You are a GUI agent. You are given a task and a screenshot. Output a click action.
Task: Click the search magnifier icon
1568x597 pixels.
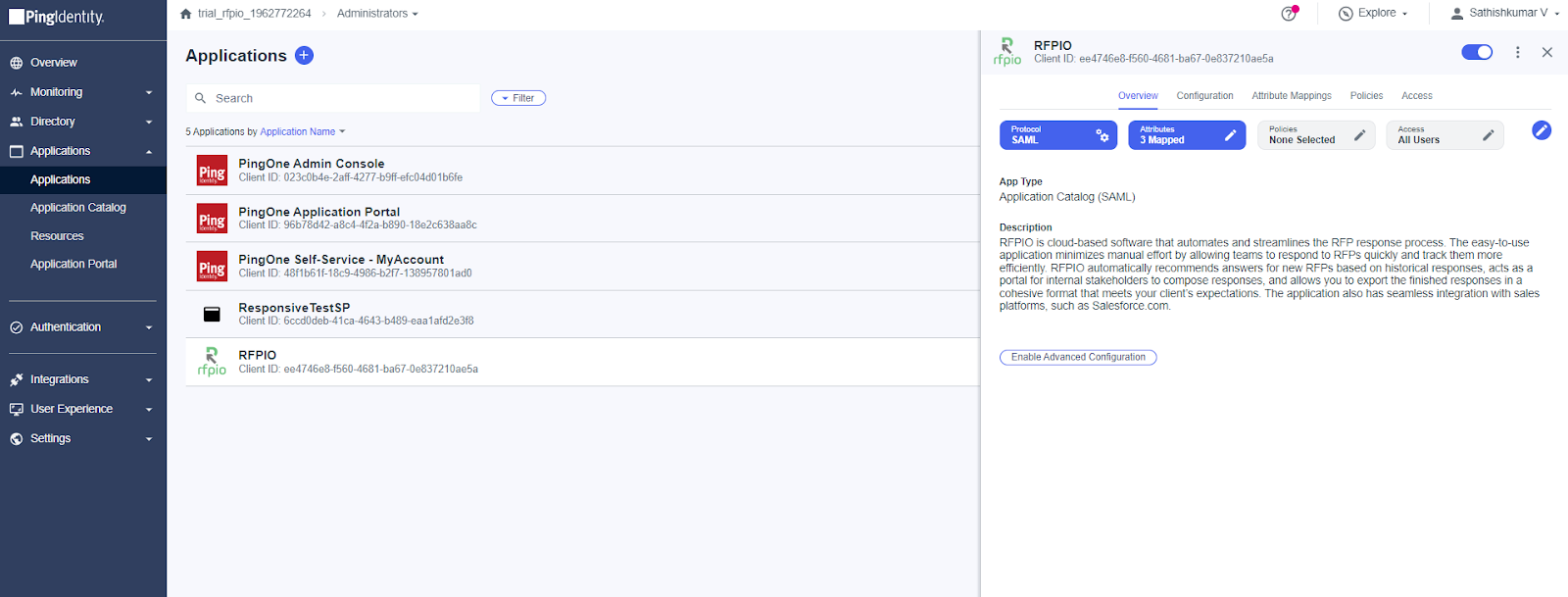point(201,98)
